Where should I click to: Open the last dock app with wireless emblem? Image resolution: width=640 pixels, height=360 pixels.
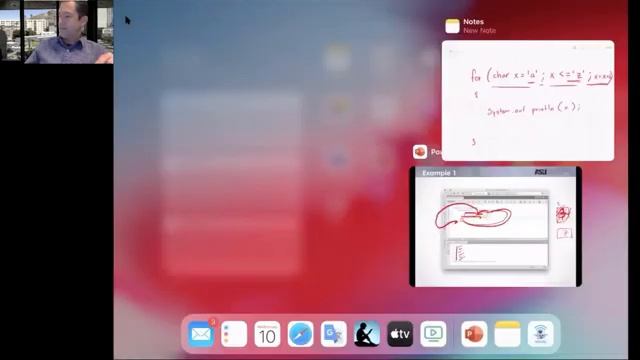pos(540,334)
